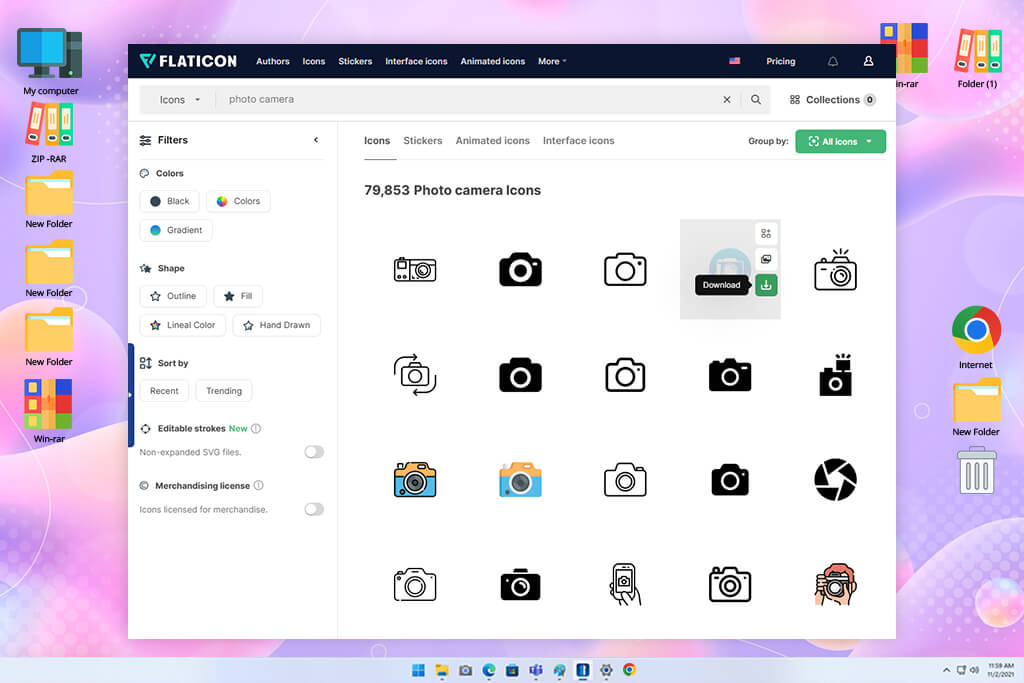Select the camera rotate arrows icon
The width and height of the screenshot is (1024, 683).
click(415, 375)
